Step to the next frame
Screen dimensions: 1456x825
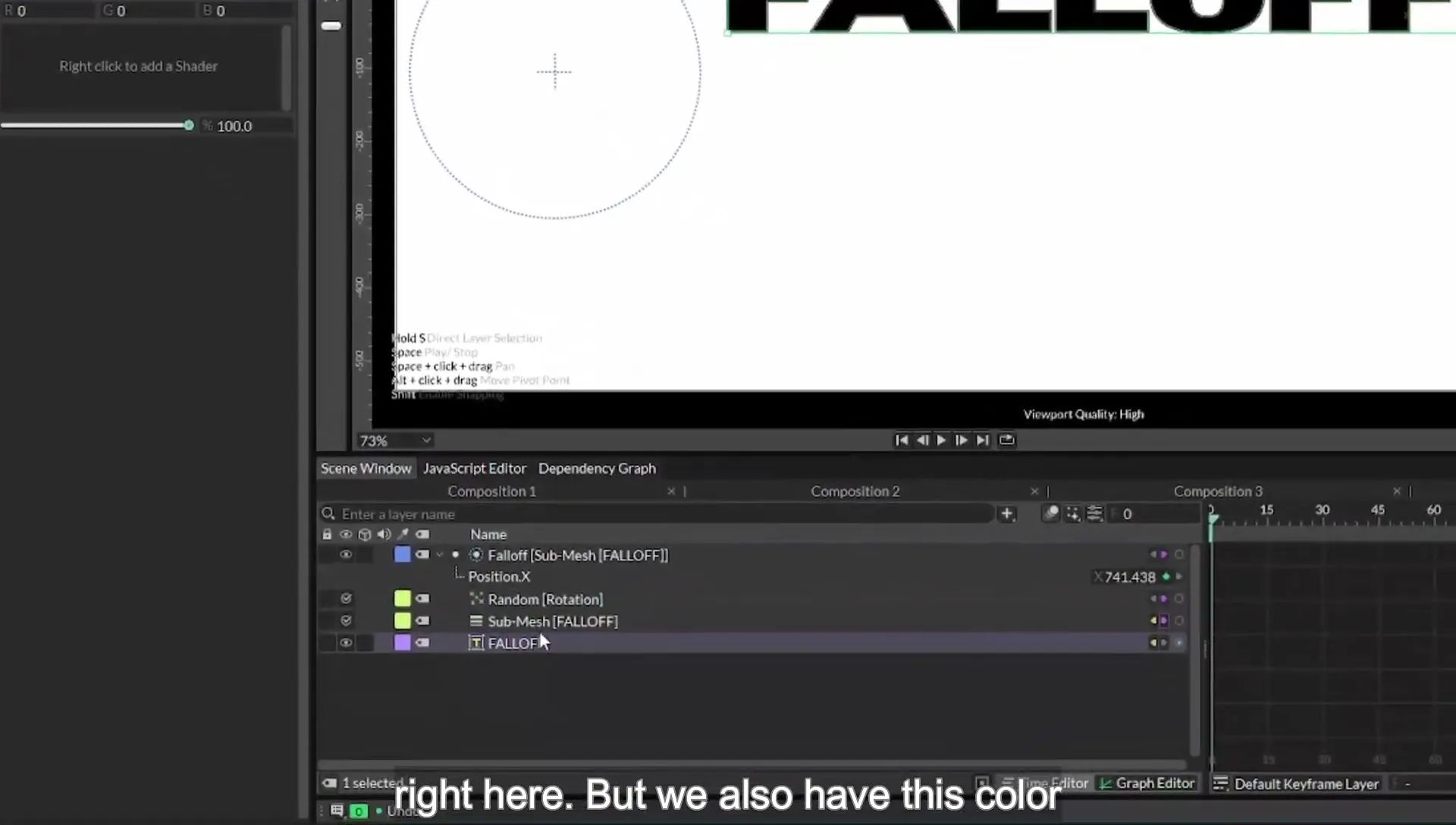click(962, 440)
